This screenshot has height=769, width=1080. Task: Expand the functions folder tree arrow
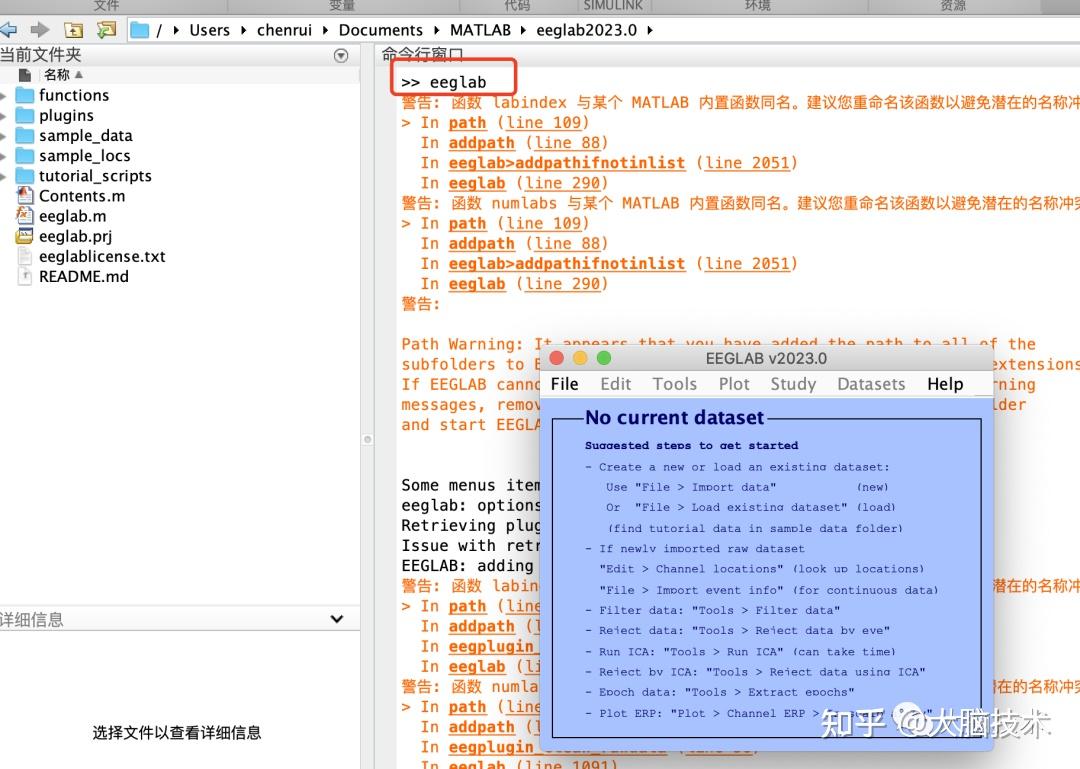pos(3,96)
